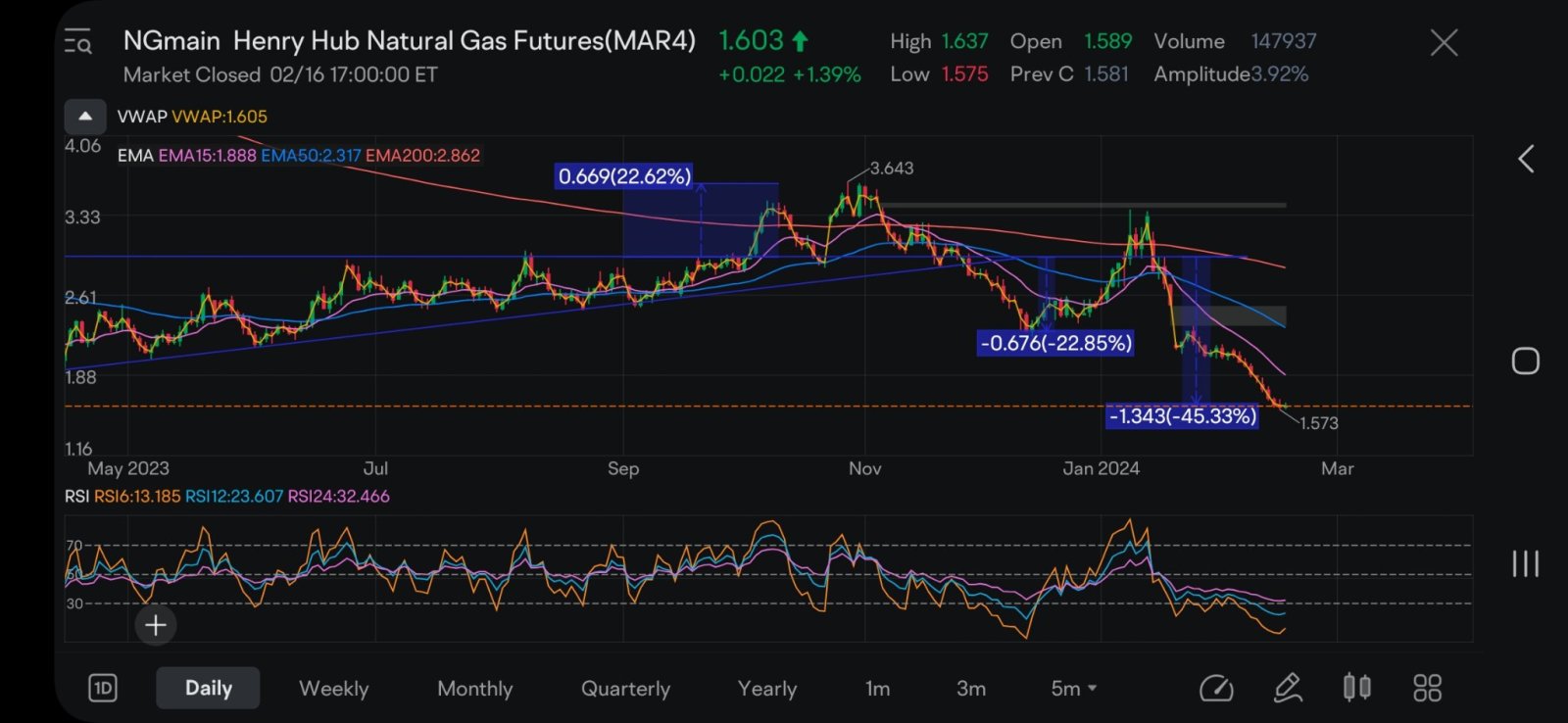Open the four-squares layout menu icon
Screen dimensions: 1568x723
1427,688
